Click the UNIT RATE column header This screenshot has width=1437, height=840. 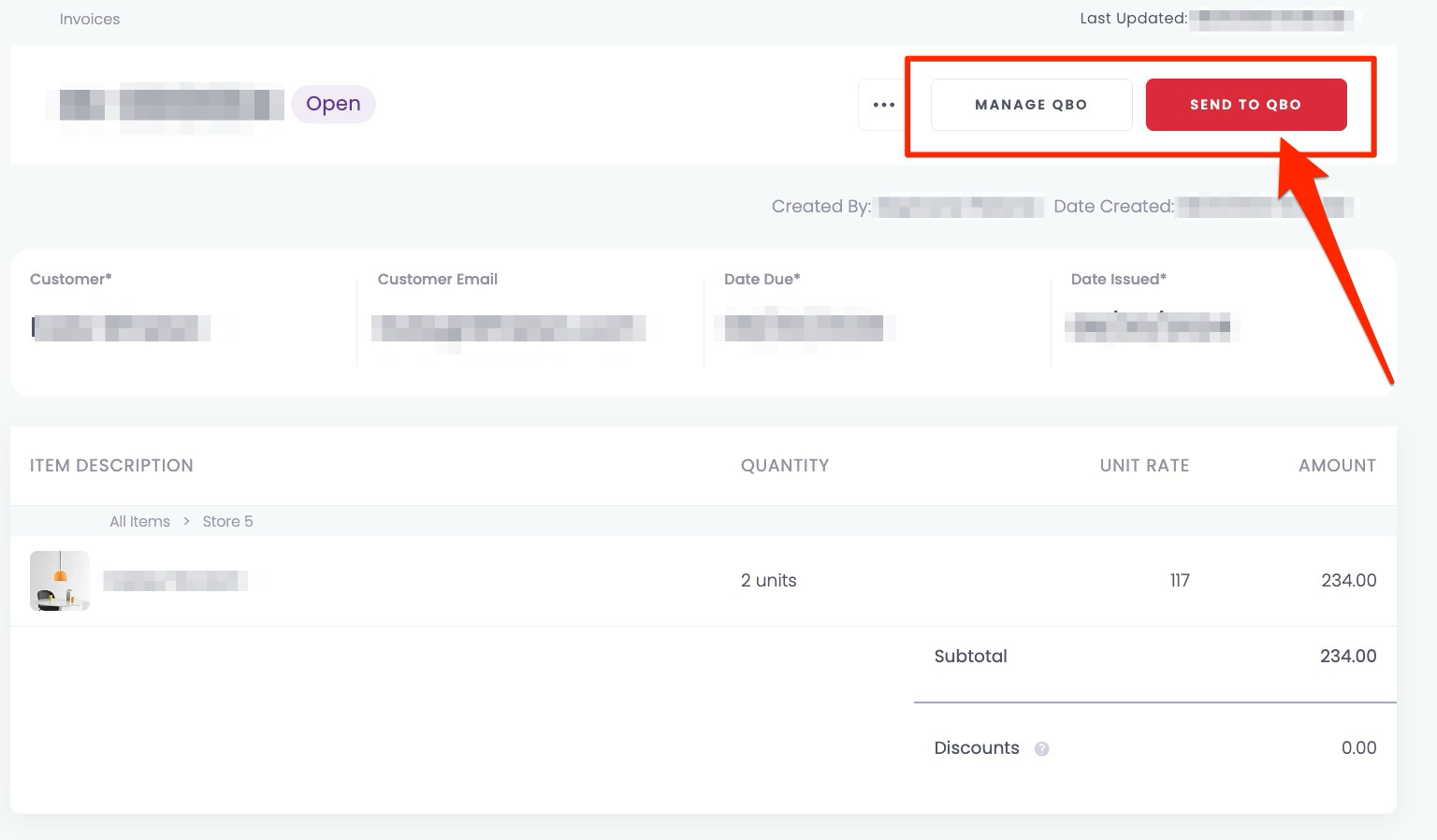pyautogui.click(x=1144, y=465)
